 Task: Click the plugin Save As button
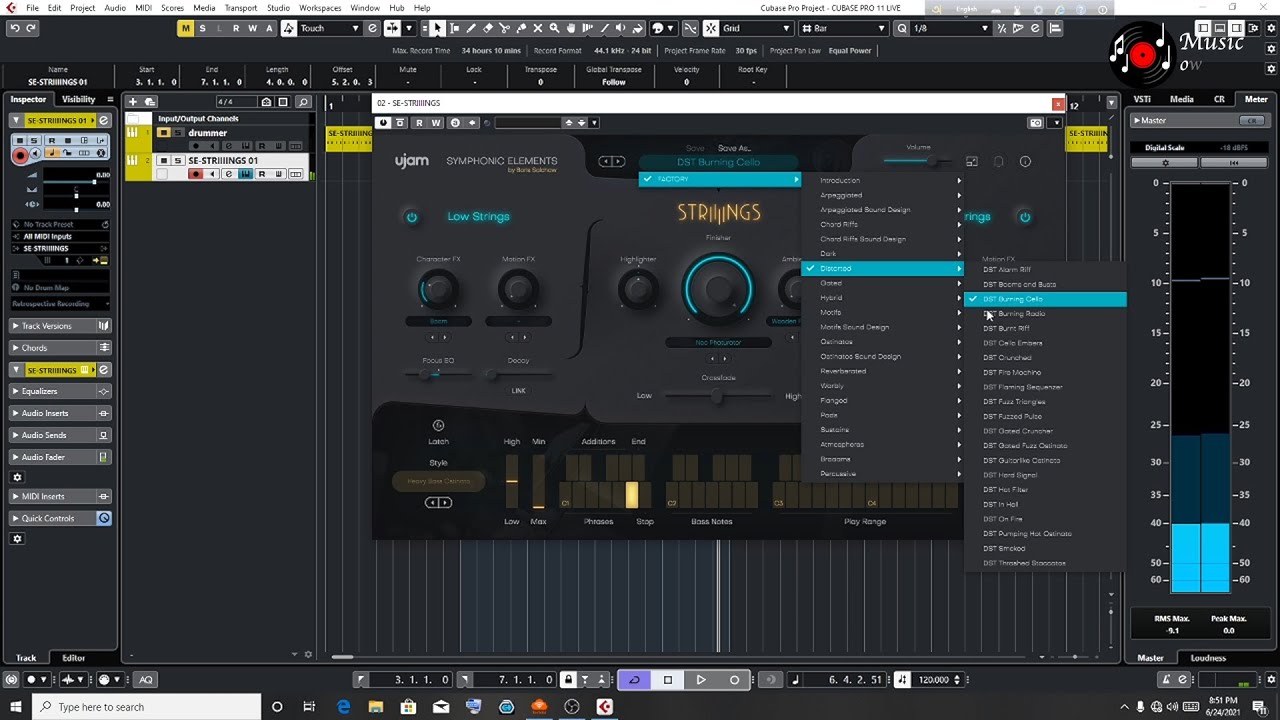click(733, 148)
